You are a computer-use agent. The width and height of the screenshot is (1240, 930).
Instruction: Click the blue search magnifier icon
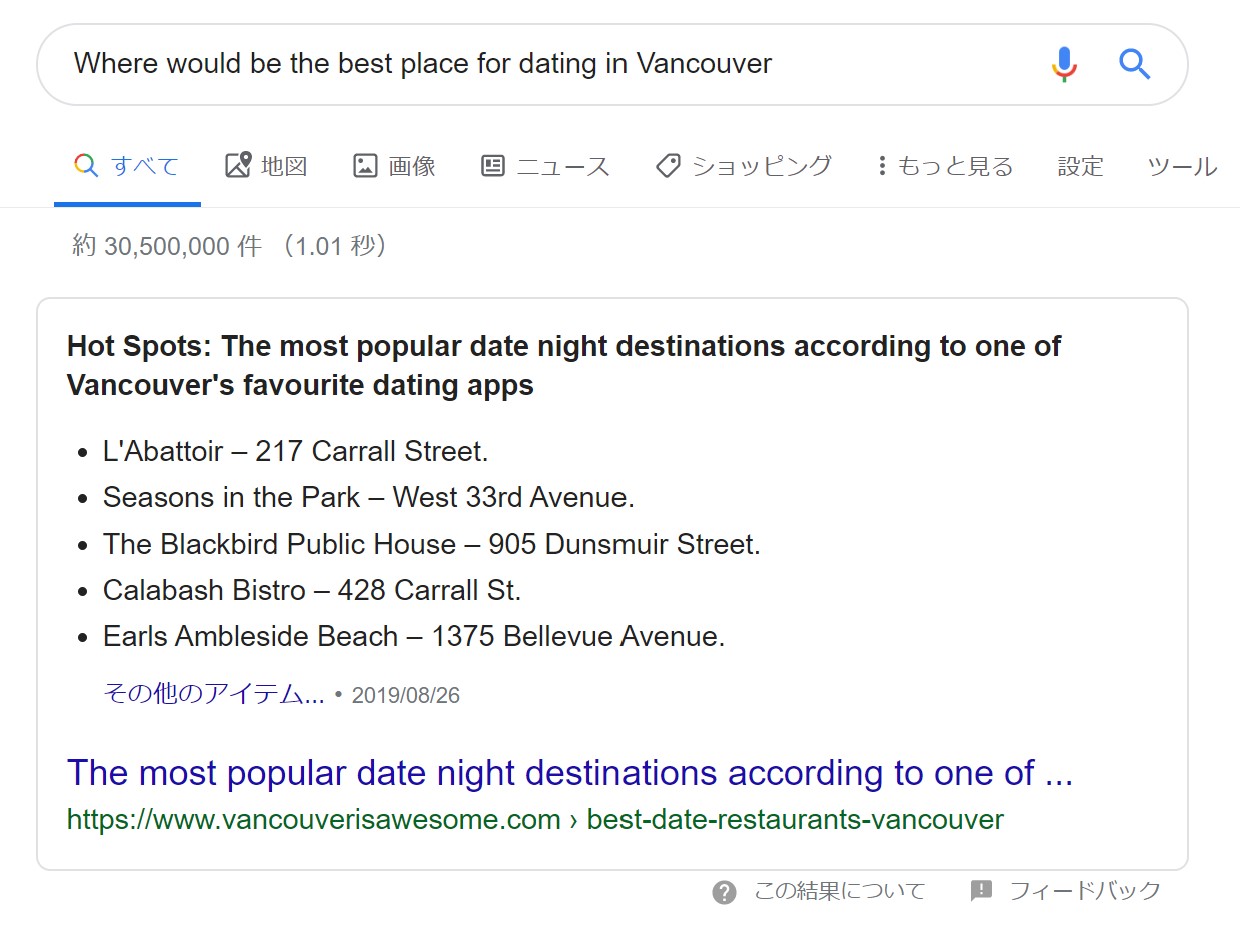tap(1135, 64)
